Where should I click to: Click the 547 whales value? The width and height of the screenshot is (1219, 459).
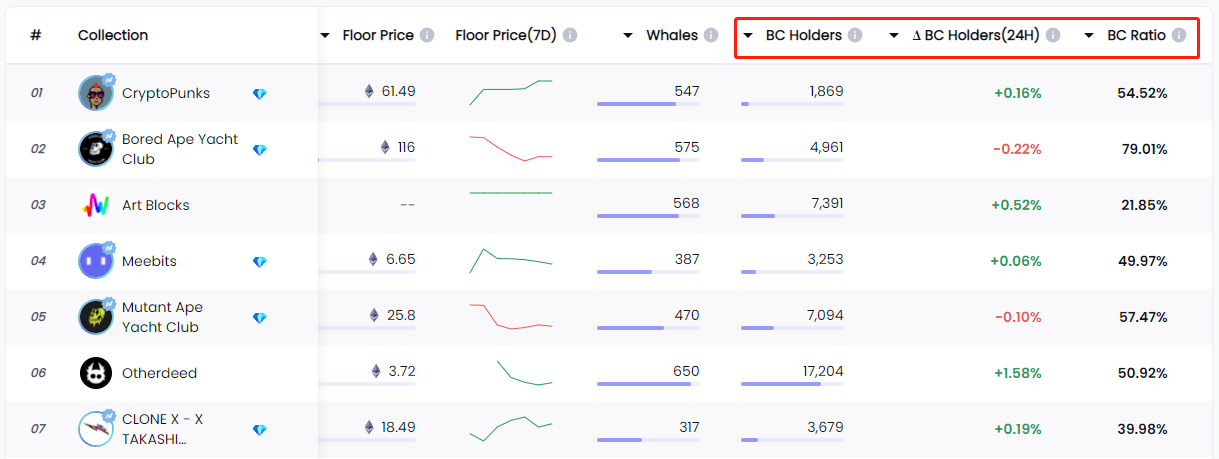[687, 91]
